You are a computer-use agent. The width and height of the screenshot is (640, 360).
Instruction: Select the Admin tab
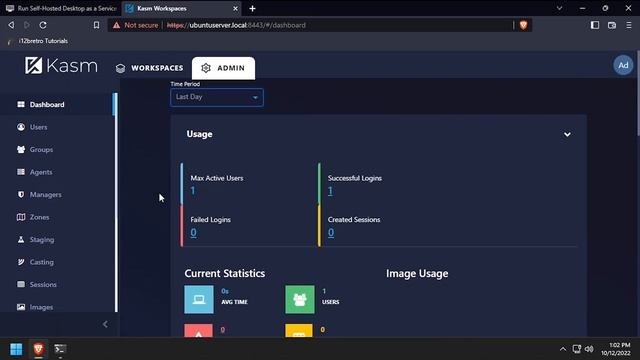(x=223, y=68)
